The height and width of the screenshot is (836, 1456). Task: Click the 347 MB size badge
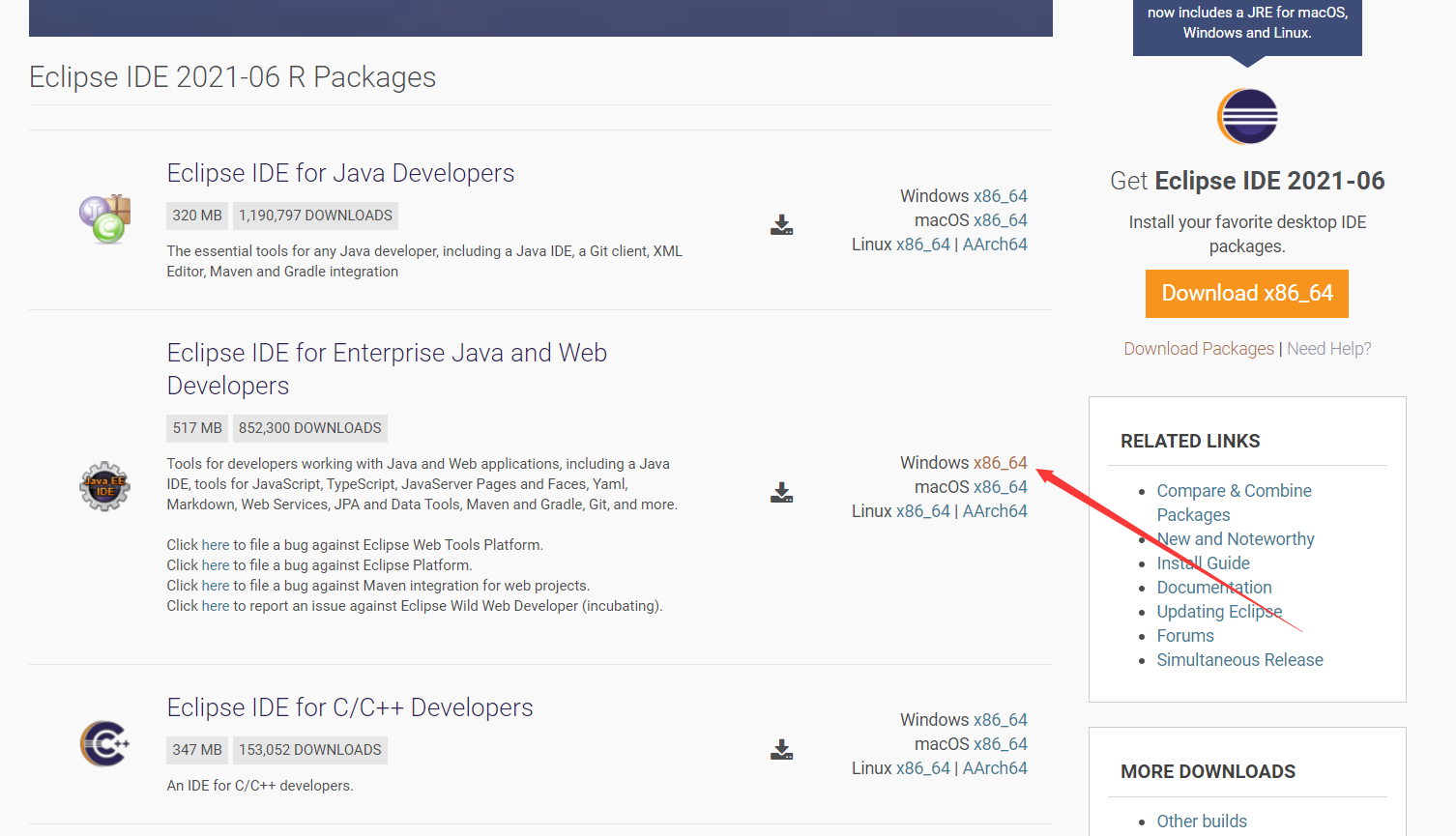pos(197,750)
